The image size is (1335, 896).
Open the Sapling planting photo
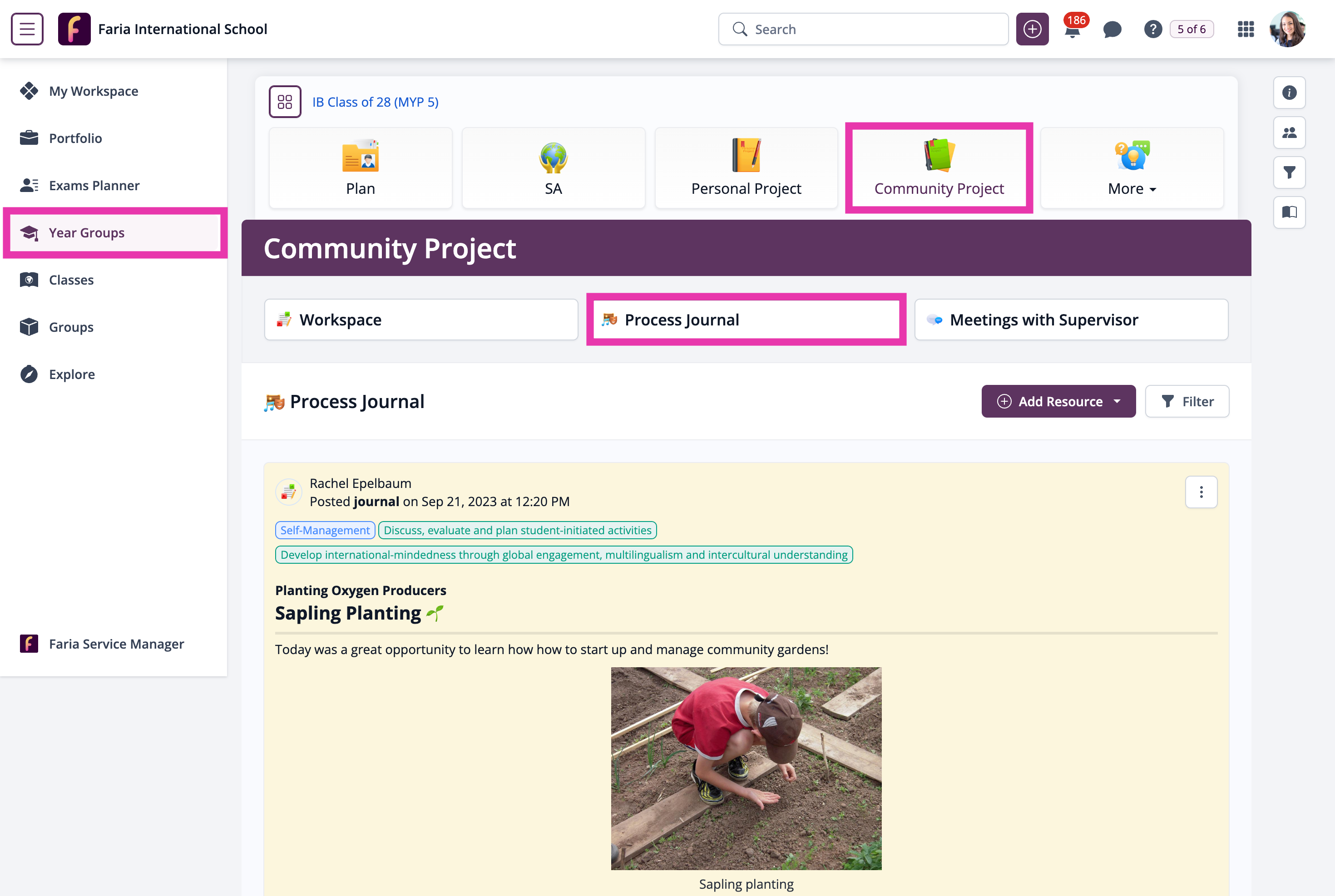[x=747, y=768]
